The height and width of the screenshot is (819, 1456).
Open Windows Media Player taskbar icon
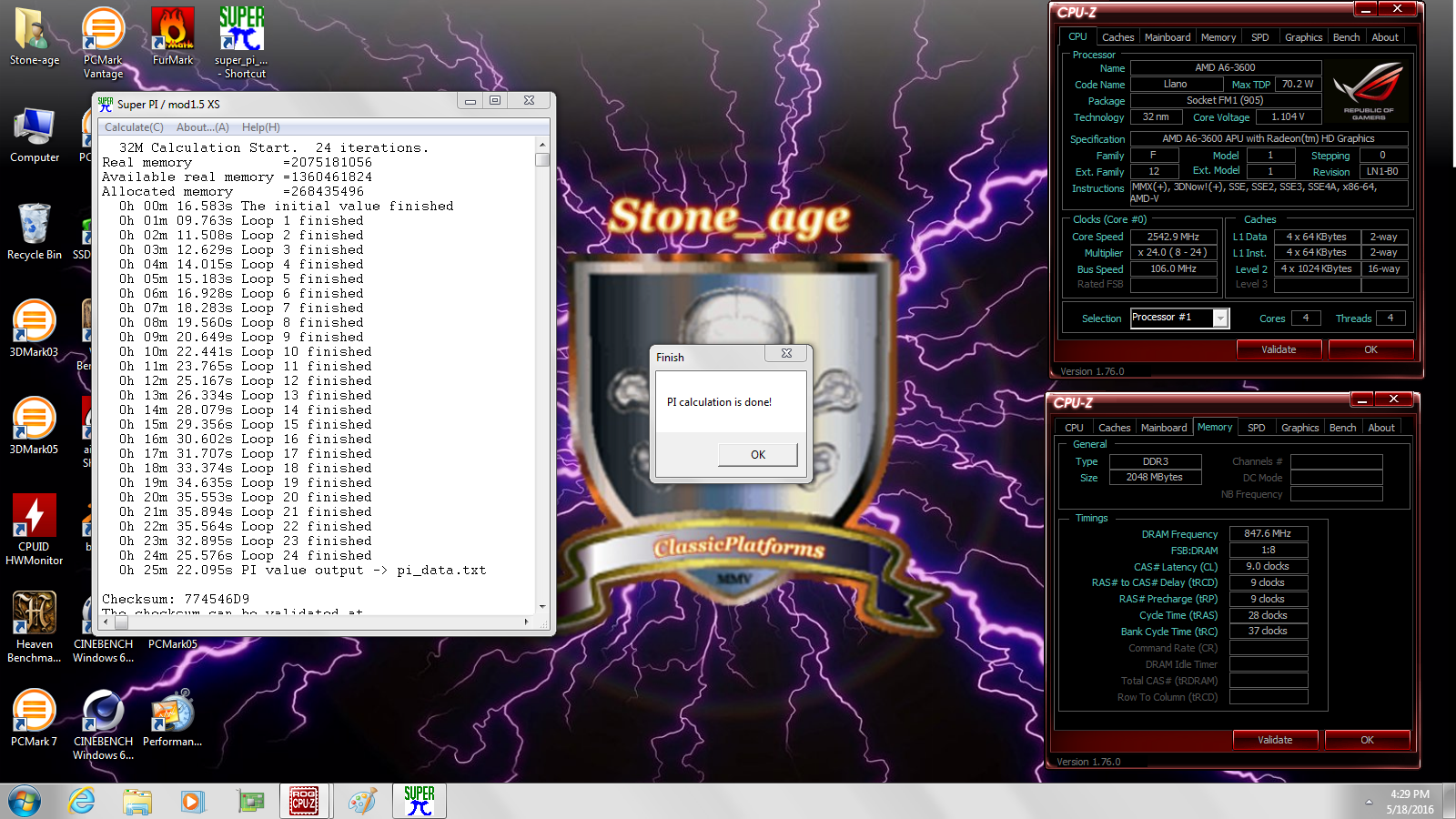click(192, 801)
